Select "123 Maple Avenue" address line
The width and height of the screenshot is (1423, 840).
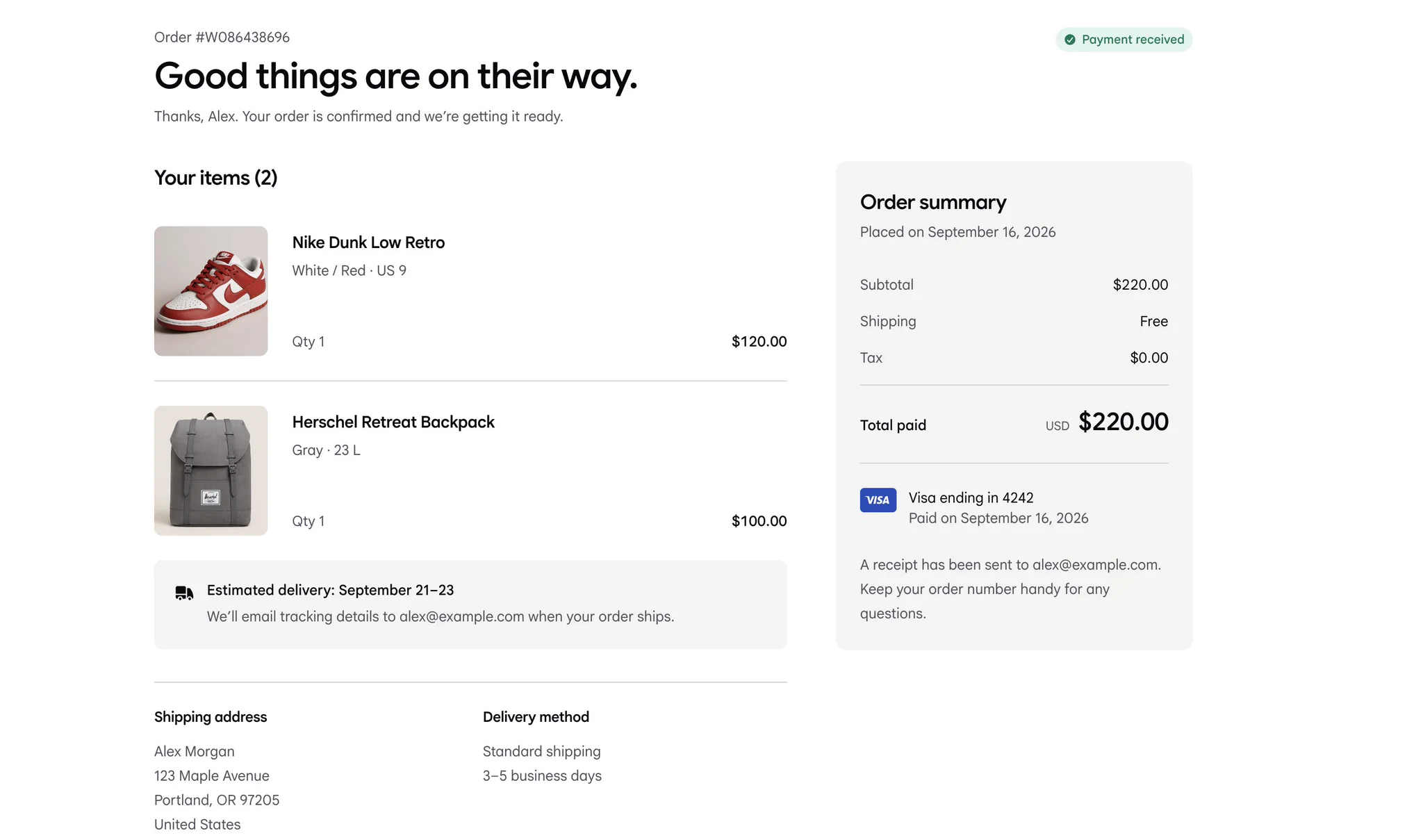point(212,776)
